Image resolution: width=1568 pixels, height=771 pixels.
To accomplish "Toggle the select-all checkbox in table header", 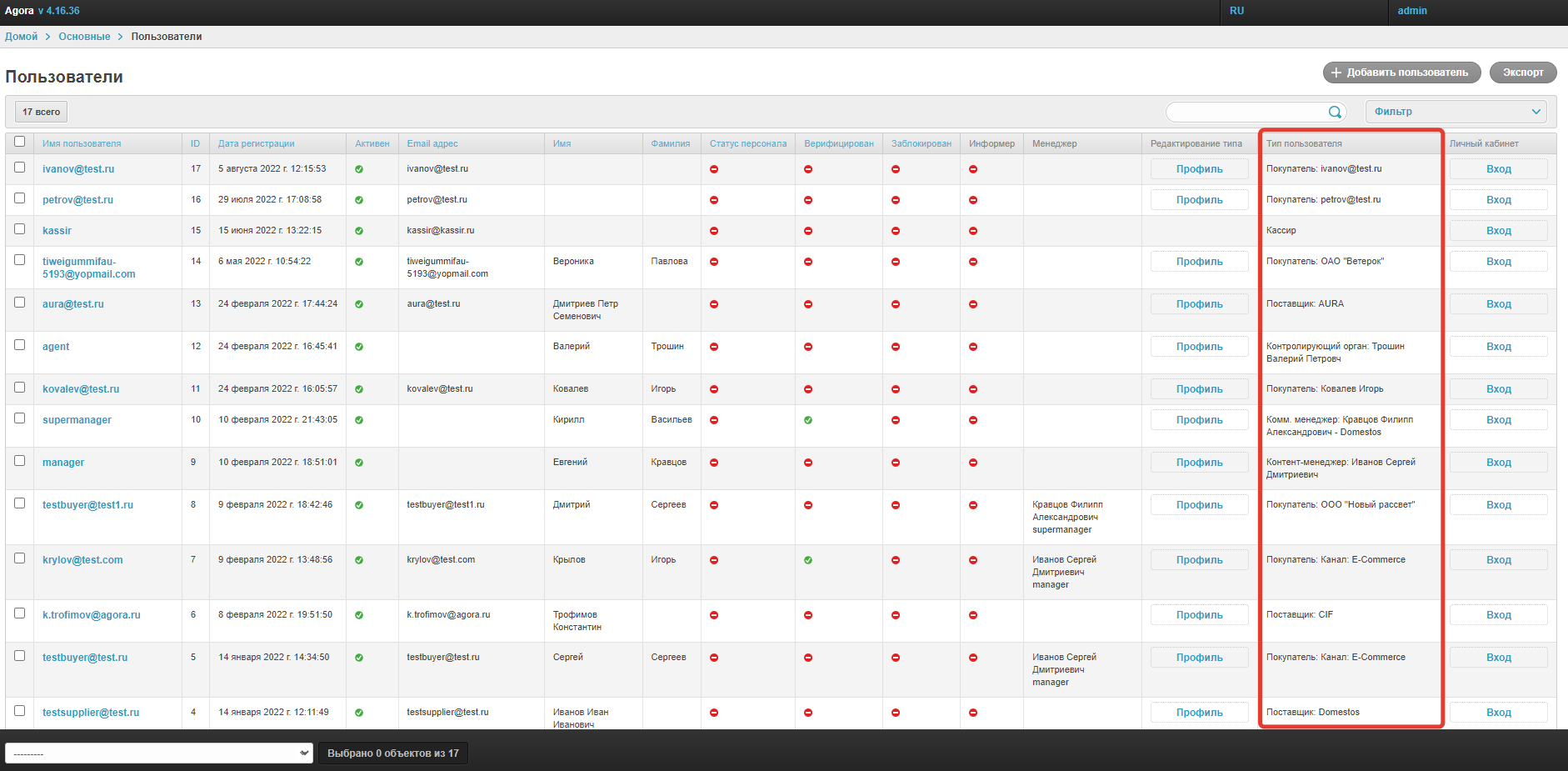I will 20,142.
